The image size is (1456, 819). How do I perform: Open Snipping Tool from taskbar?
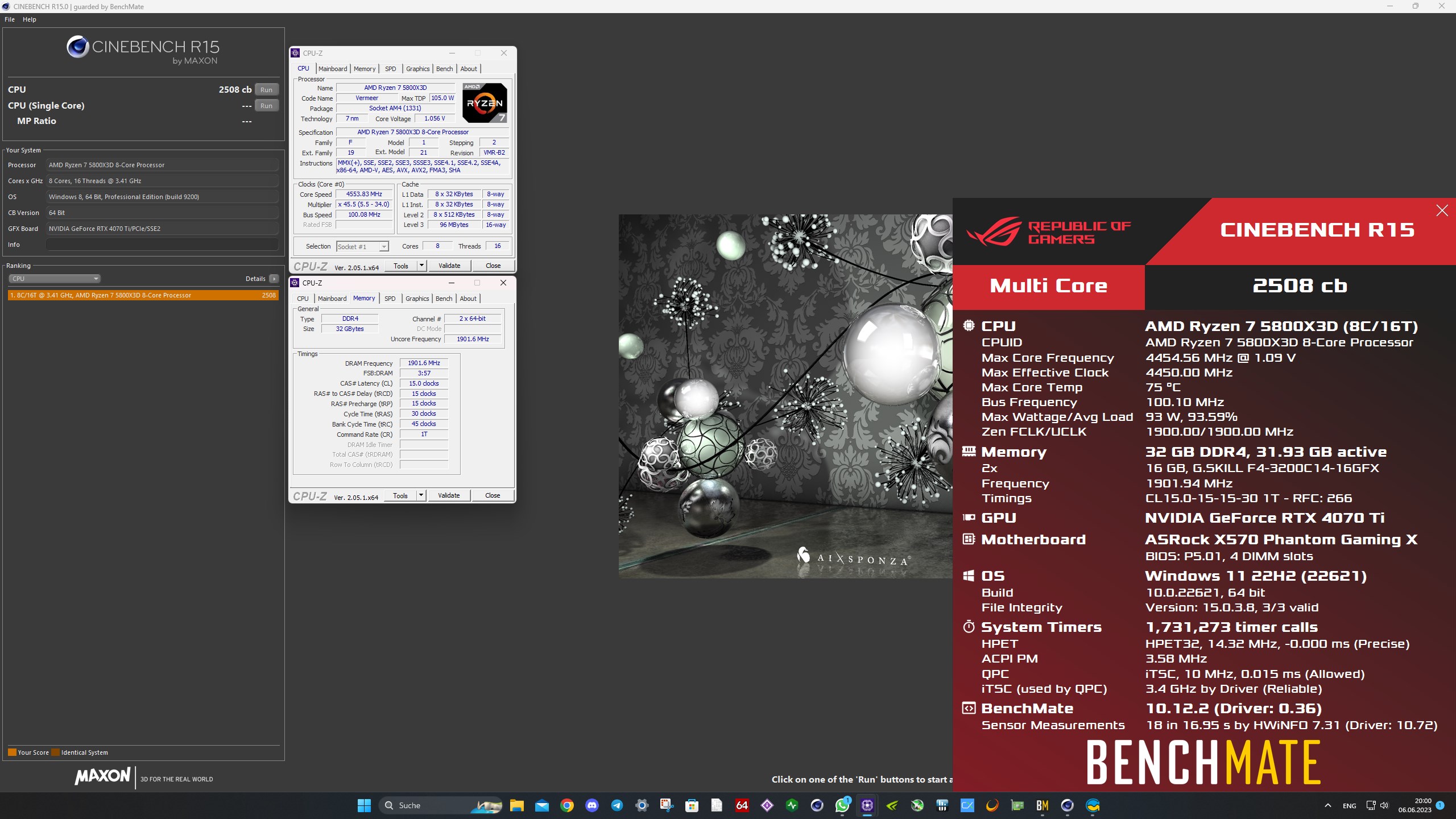click(667, 805)
